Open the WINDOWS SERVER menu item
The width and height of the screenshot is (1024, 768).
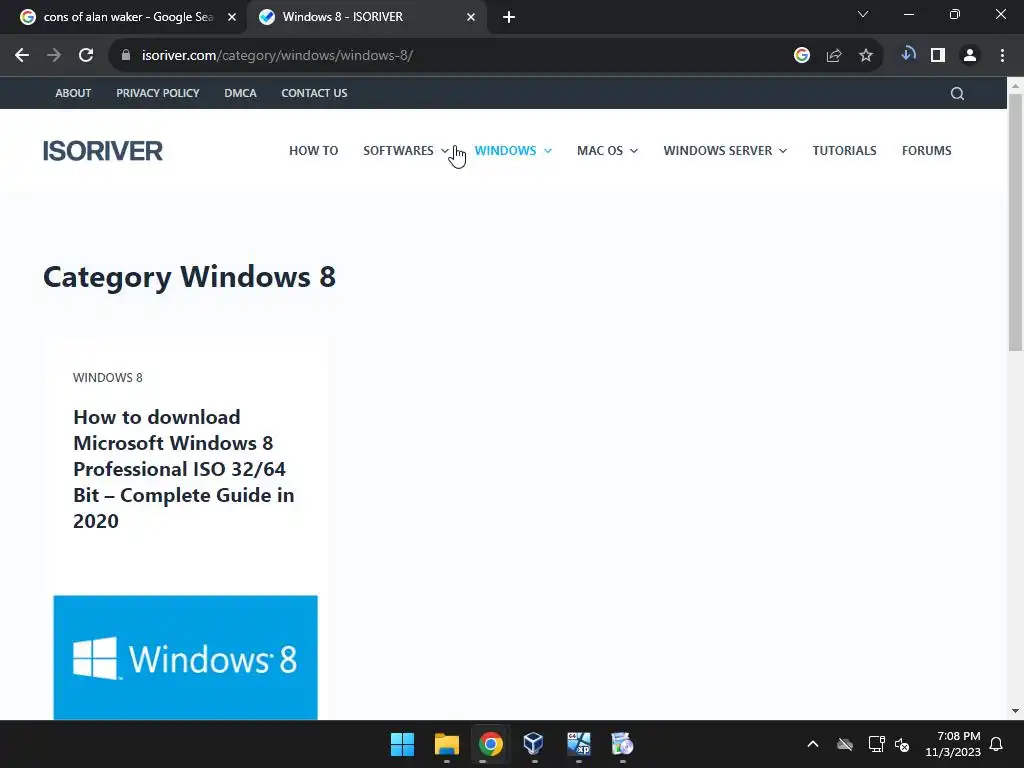click(717, 150)
